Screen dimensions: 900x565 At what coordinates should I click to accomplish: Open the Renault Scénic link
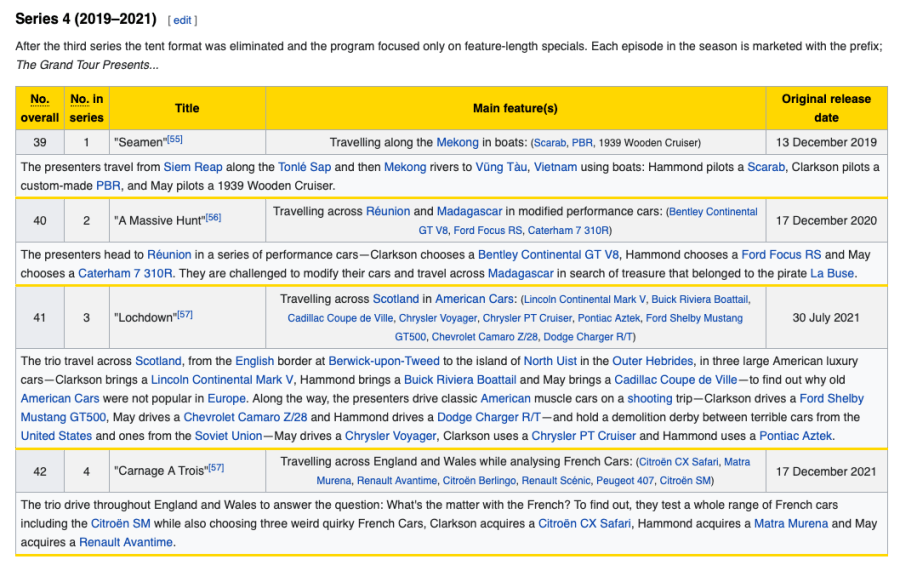coord(556,481)
